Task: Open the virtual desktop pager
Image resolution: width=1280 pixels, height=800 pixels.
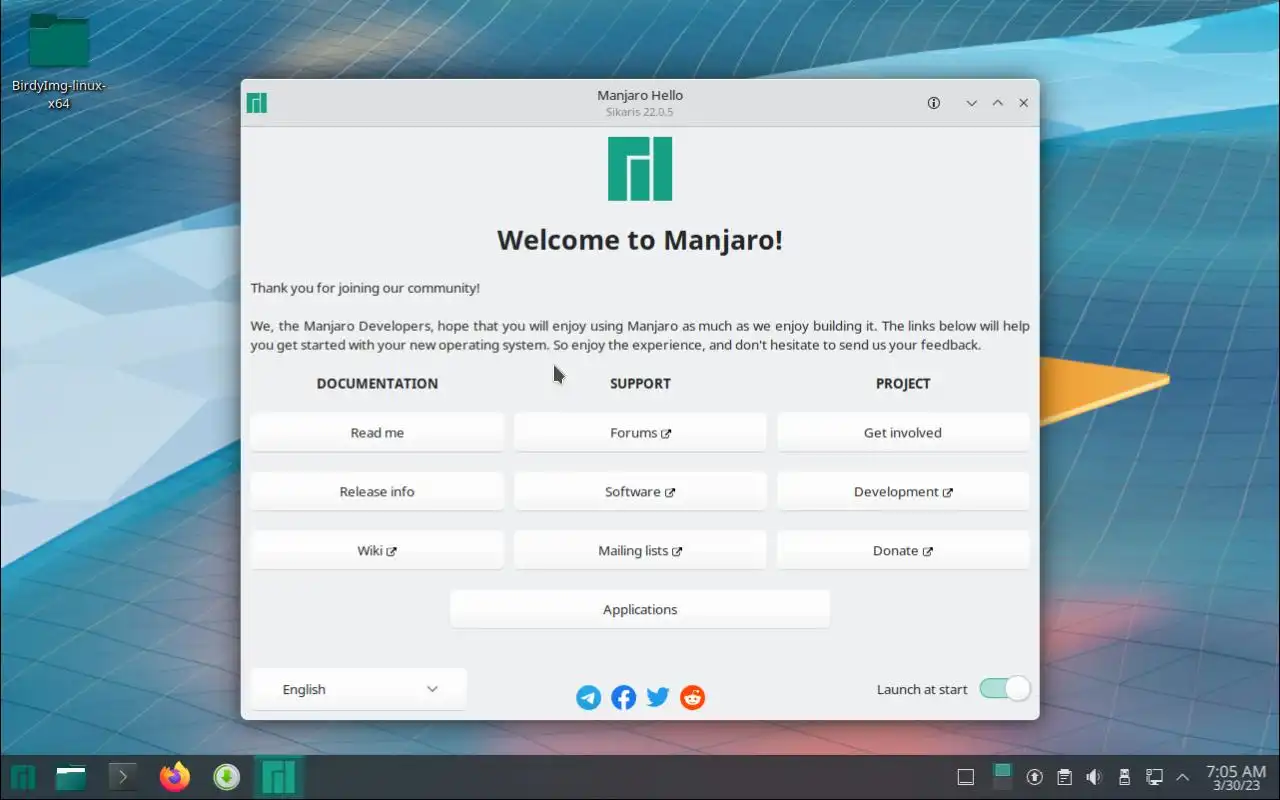Action: pos(1002,777)
